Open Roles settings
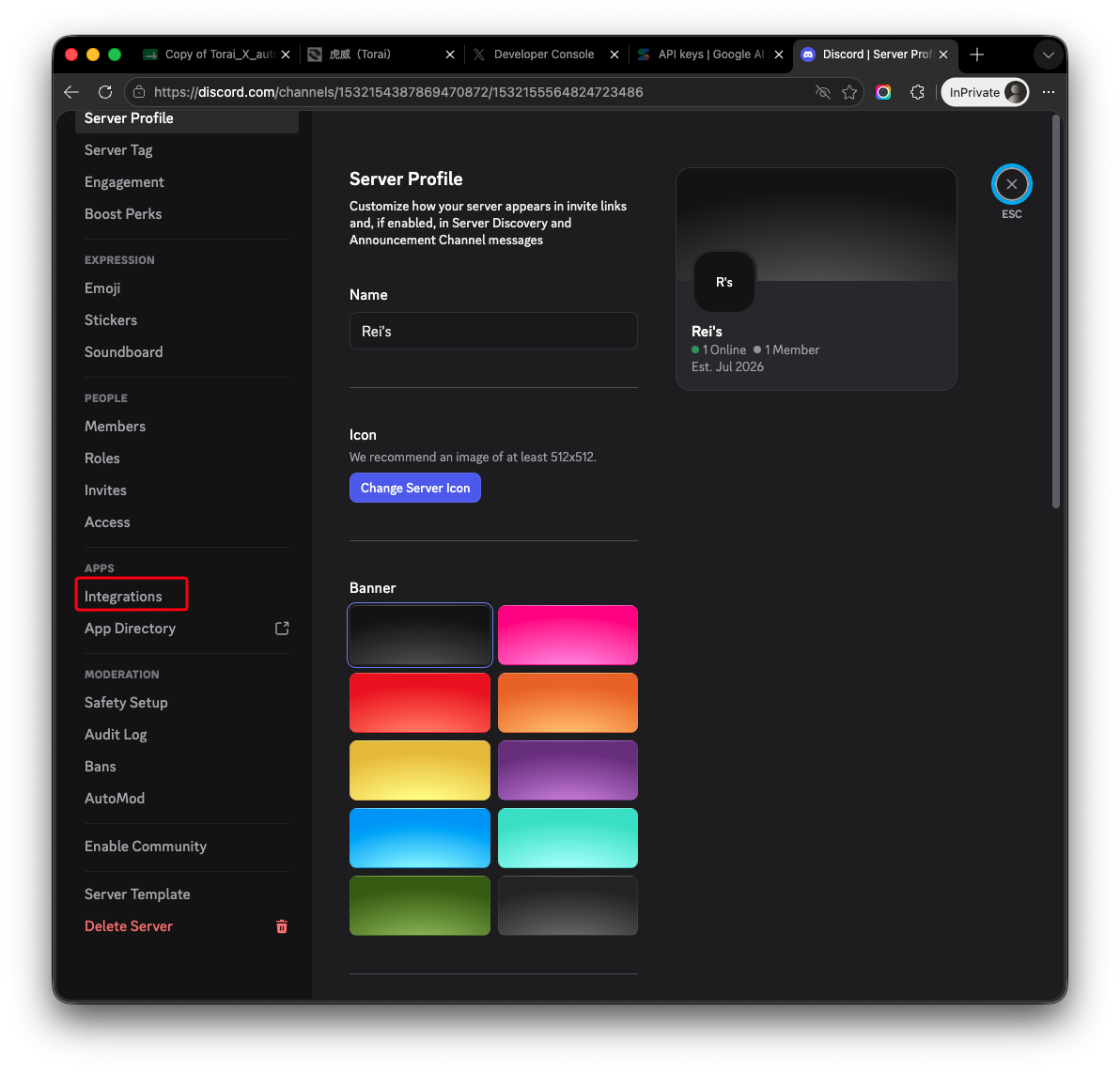This screenshot has width=1120, height=1073. [186, 458]
